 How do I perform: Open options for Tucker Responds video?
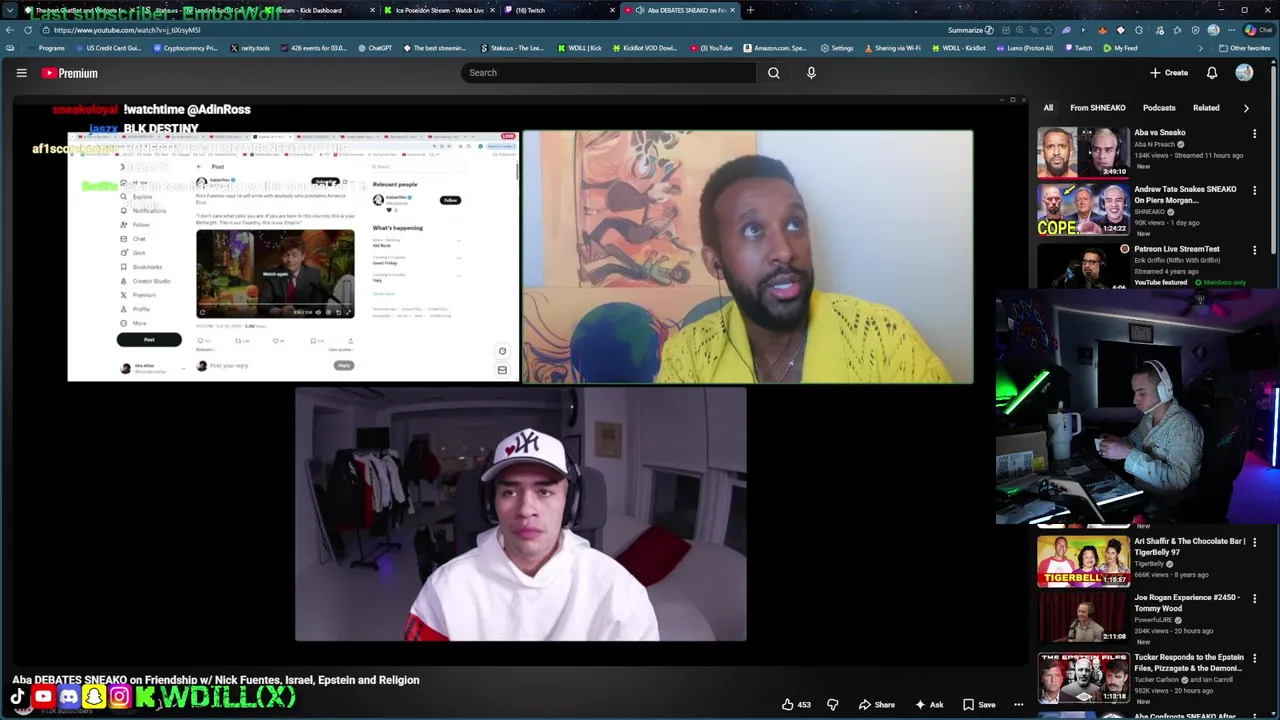[x=1254, y=658]
